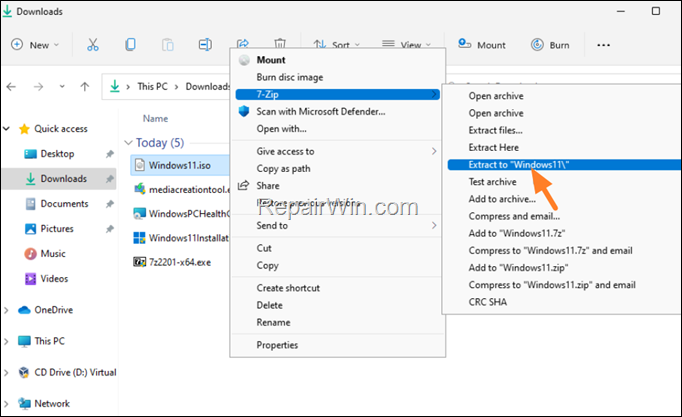
Task: Select the Windows11Installation file
Action: (x=181, y=238)
